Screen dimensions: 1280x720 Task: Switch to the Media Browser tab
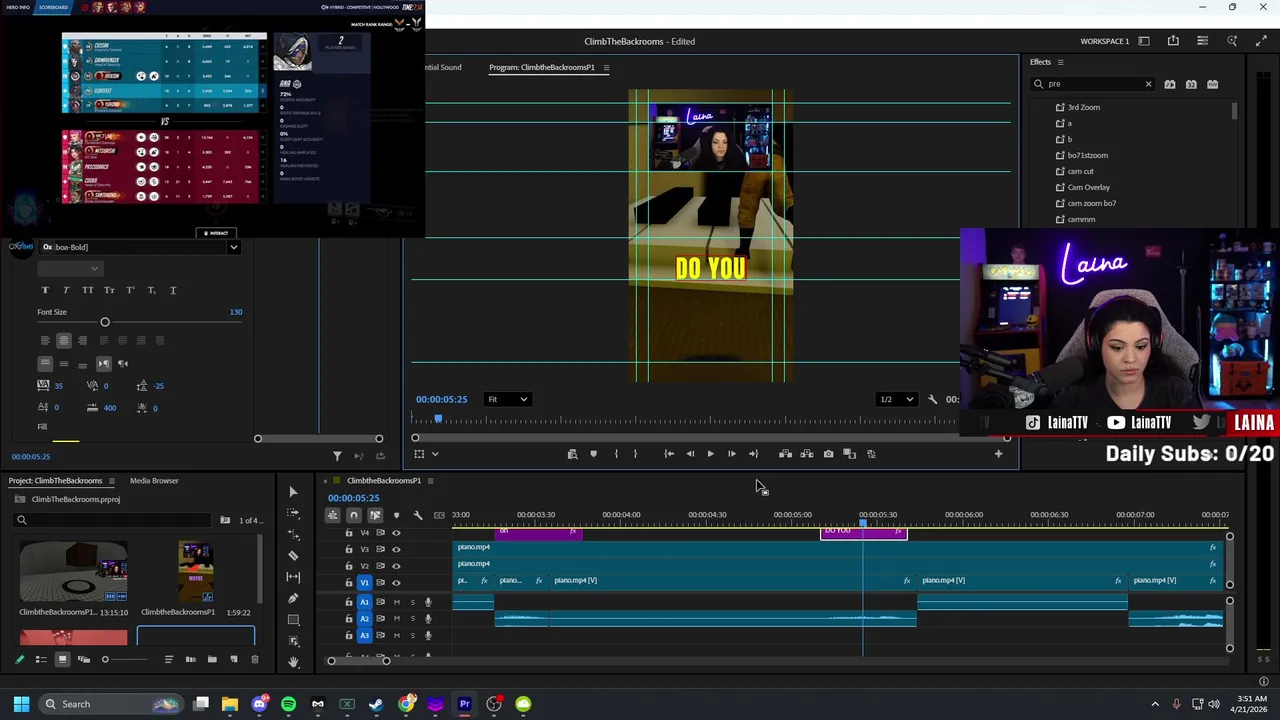click(154, 481)
